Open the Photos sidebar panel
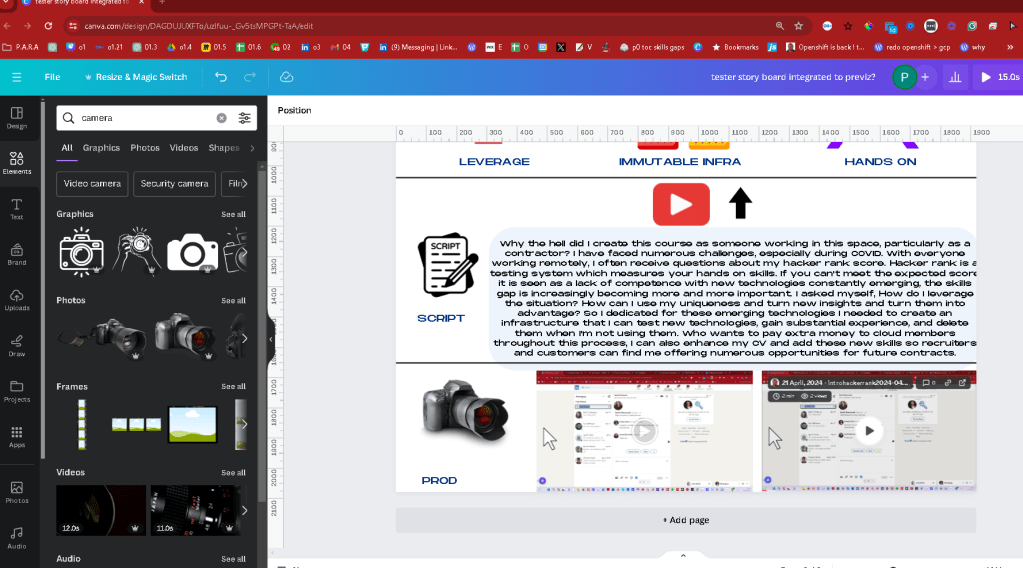The width and height of the screenshot is (1023, 568). [17, 492]
